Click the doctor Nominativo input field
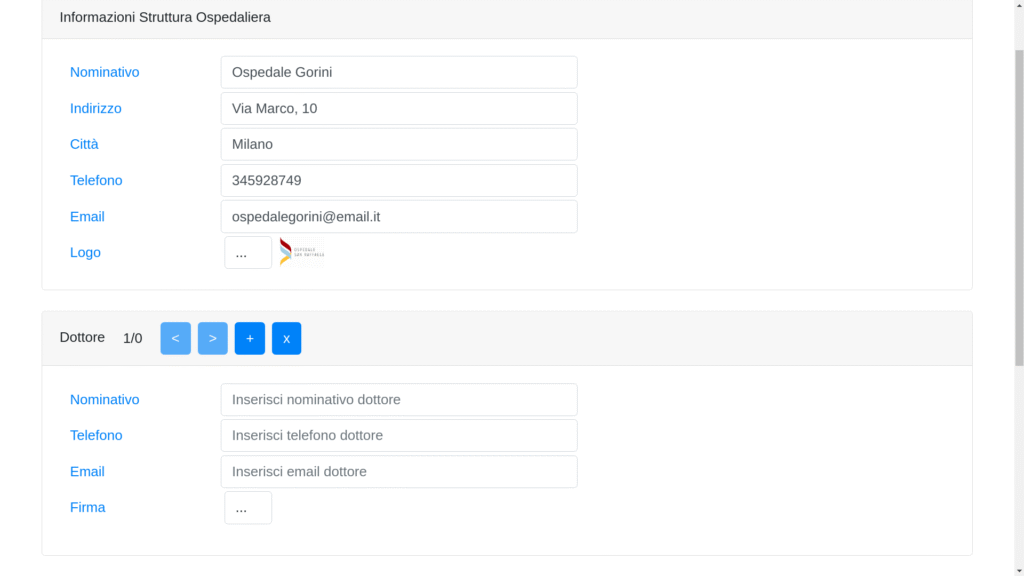The width and height of the screenshot is (1024, 576). [398, 399]
